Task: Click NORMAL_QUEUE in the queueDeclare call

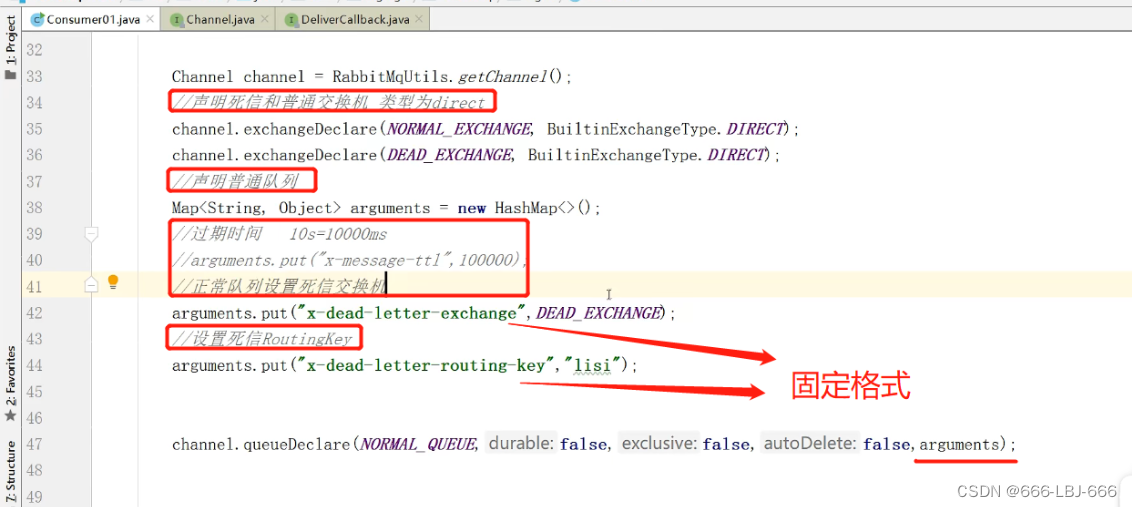Action: click(419, 444)
